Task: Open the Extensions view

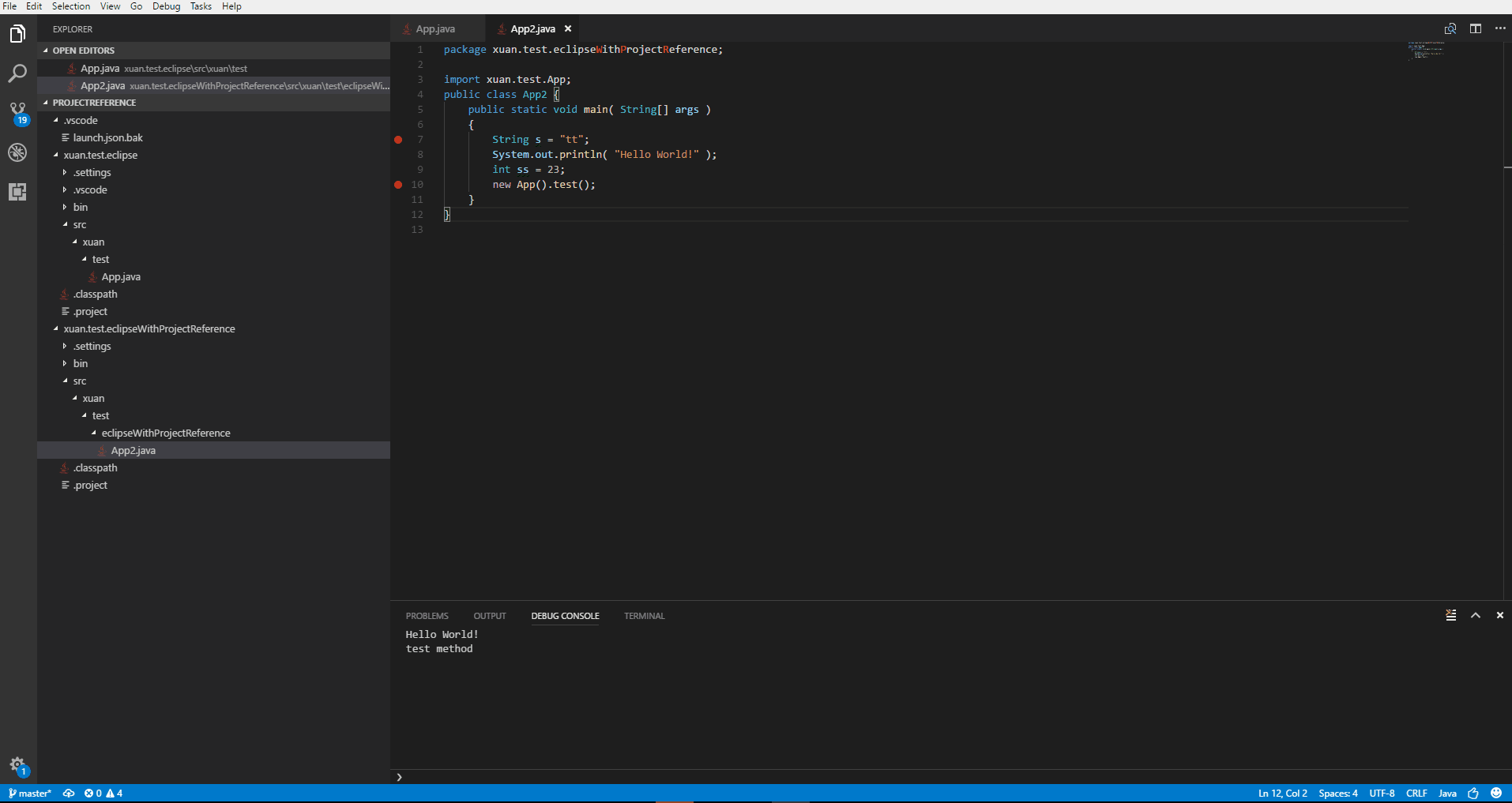Action: click(17, 192)
